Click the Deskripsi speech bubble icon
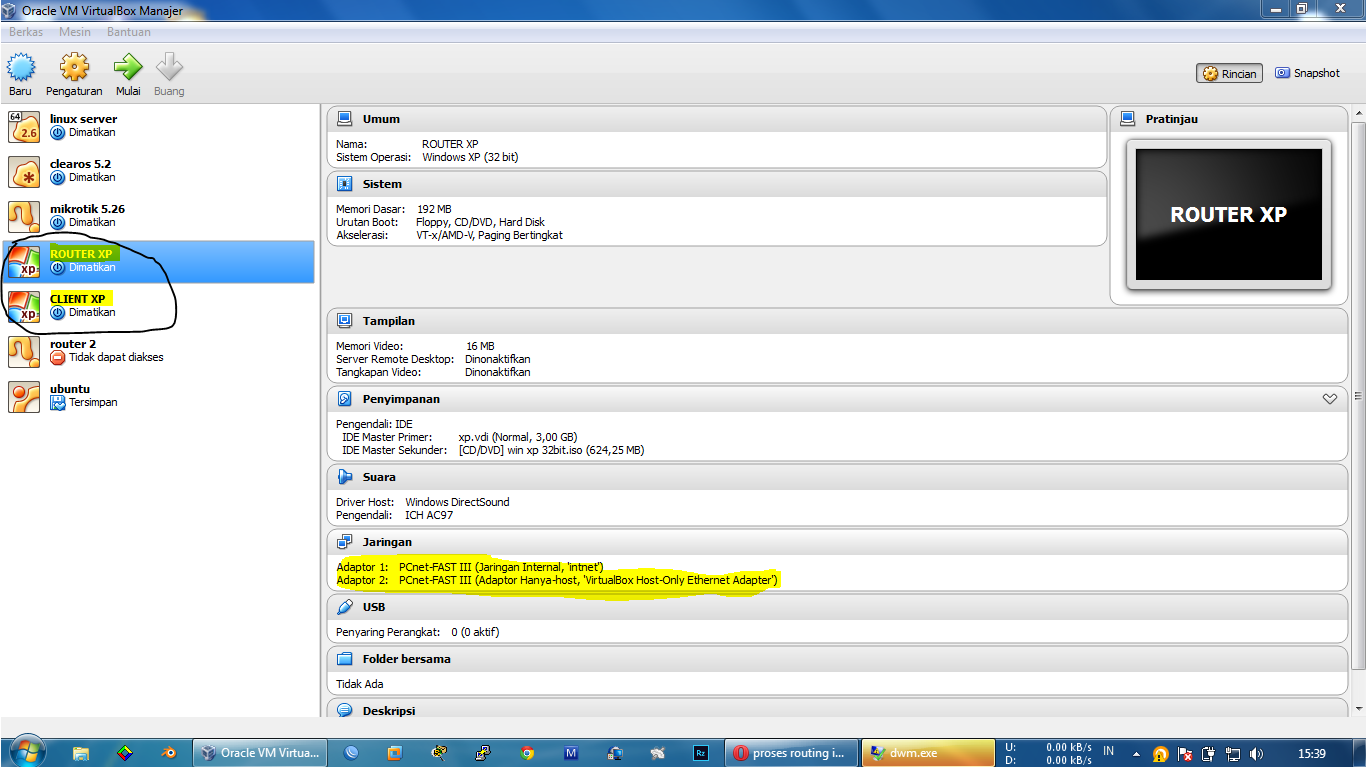This screenshot has height=767, width=1366. click(344, 710)
